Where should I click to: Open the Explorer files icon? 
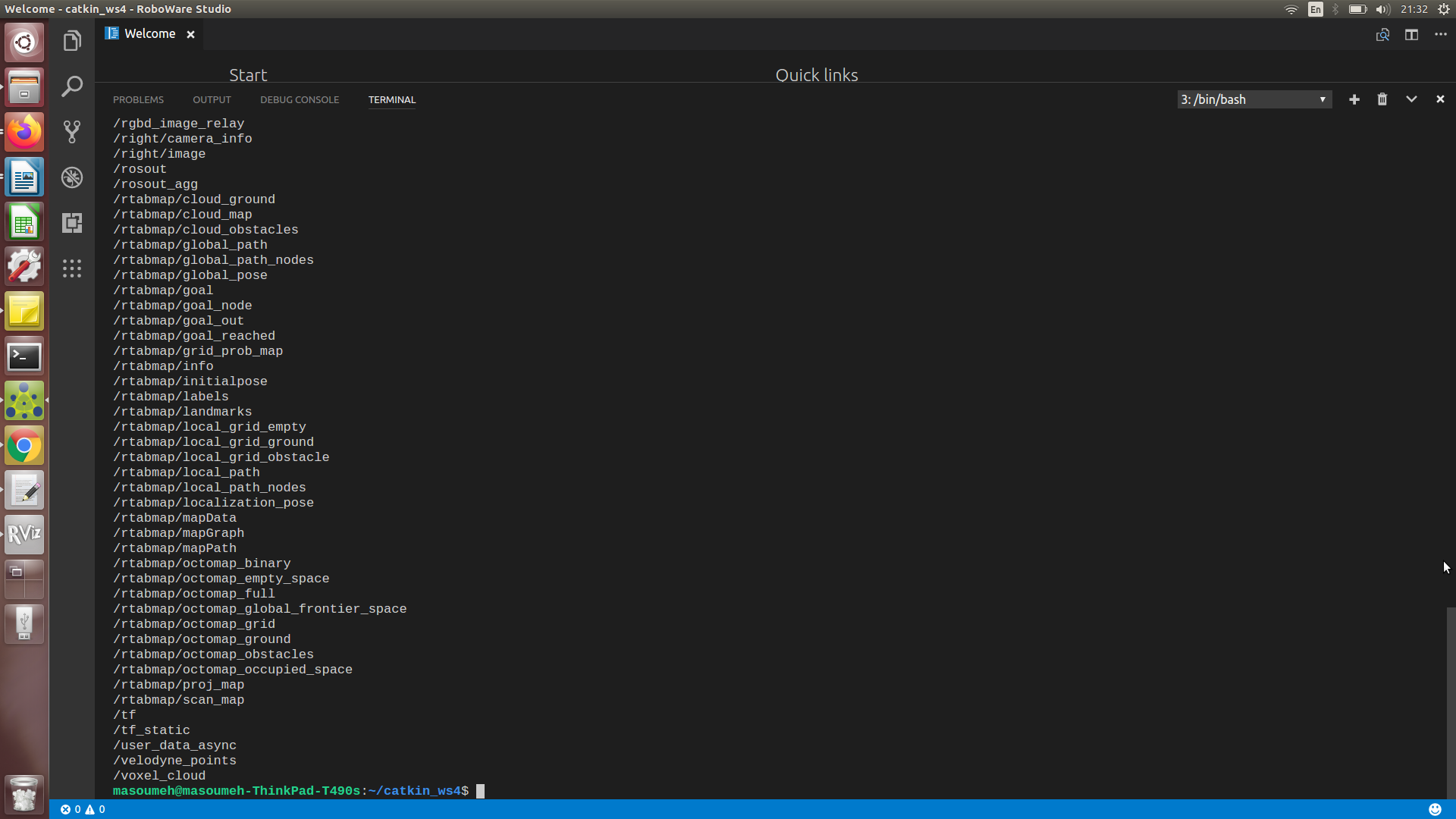click(72, 41)
